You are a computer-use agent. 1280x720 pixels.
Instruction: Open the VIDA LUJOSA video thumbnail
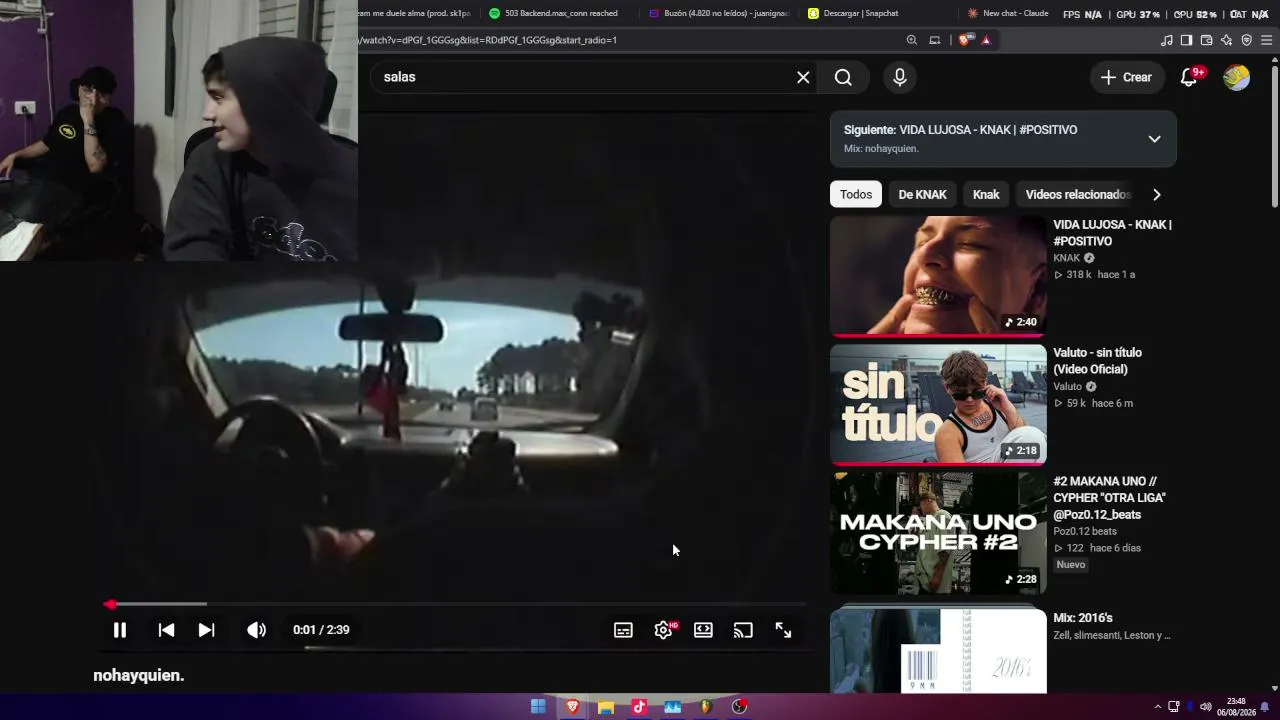(938, 276)
